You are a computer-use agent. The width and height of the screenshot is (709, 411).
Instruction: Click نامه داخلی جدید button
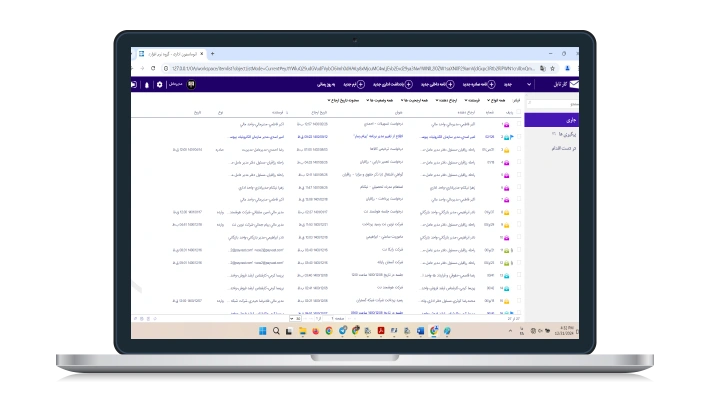coord(438,85)
